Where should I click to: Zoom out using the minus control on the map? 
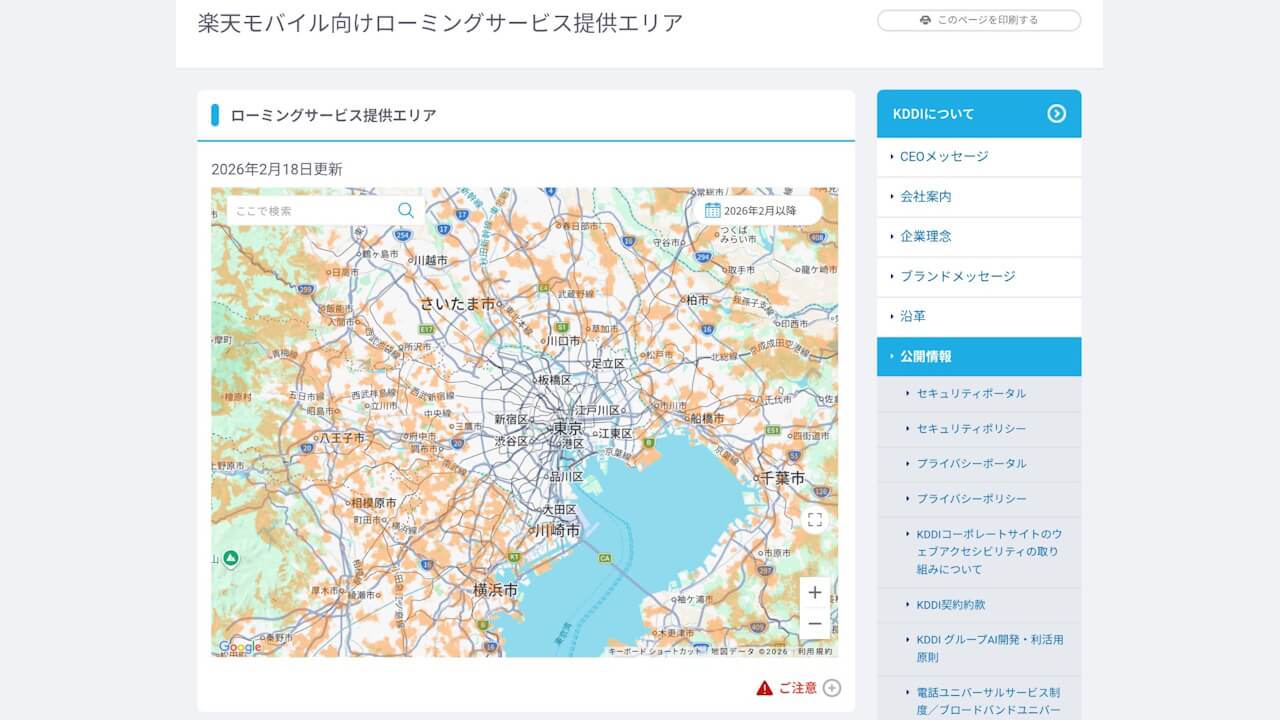point(814,623)
